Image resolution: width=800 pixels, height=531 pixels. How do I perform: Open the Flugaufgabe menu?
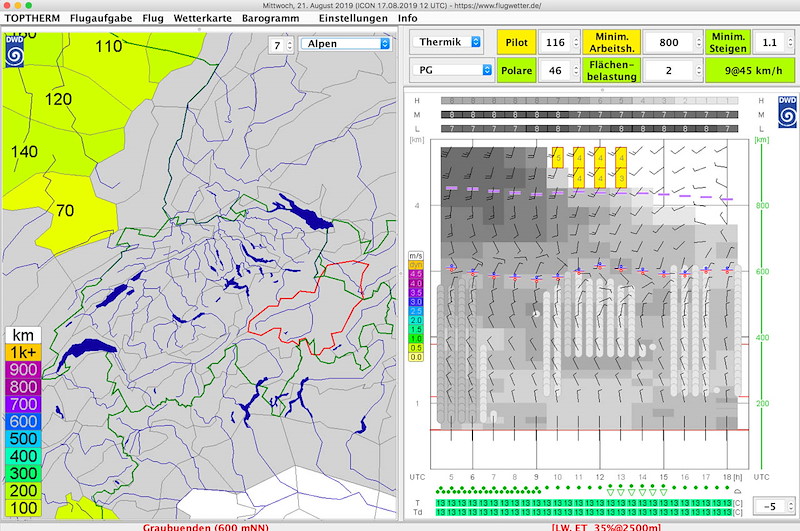101,18
